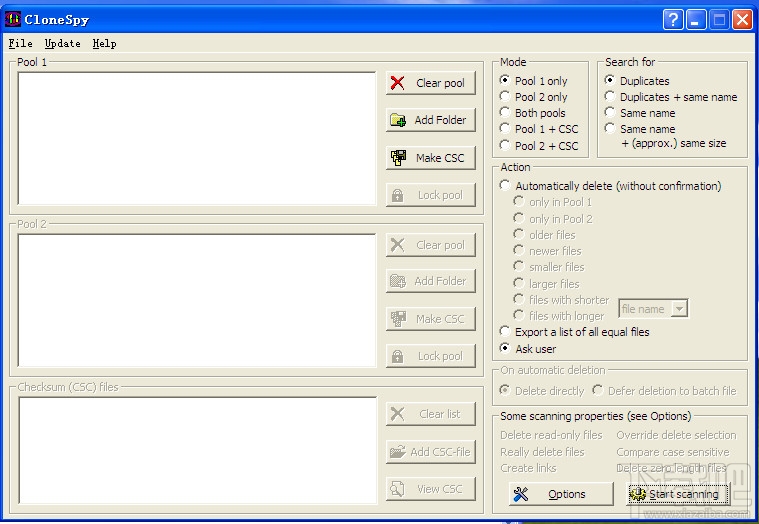The width and height of the screenshot is (759, 524).
Task: Click the 'Really delete files' property text
Action: (542, 452)
